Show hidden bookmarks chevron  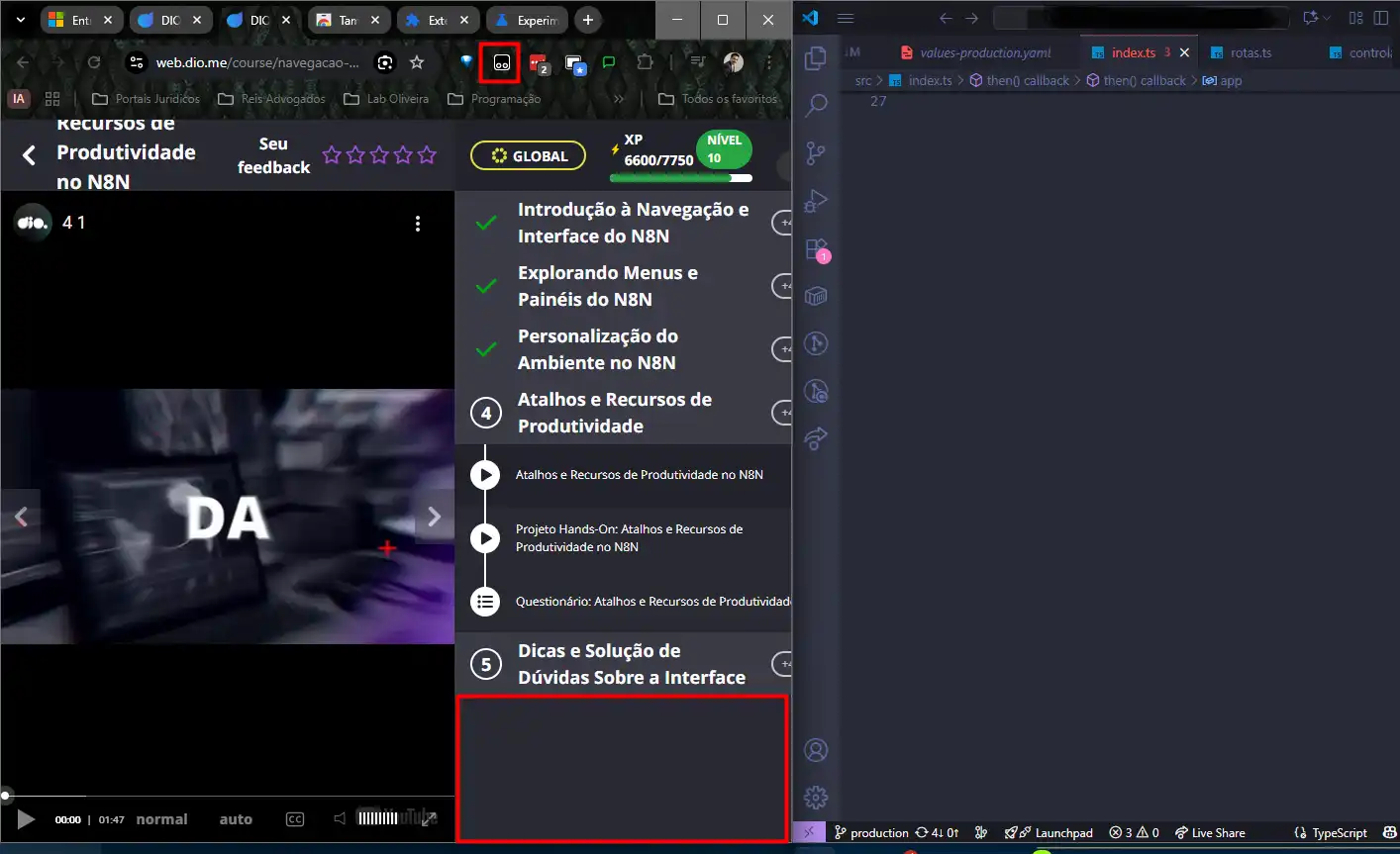coord(619,99)
